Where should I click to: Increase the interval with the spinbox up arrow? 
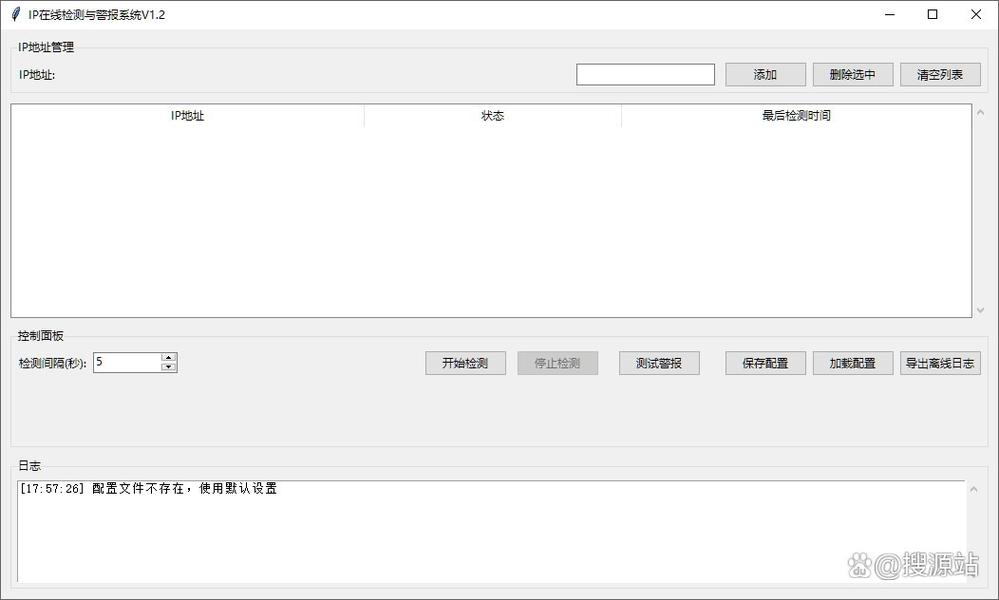pyautogui.click(x=168, y=357)
